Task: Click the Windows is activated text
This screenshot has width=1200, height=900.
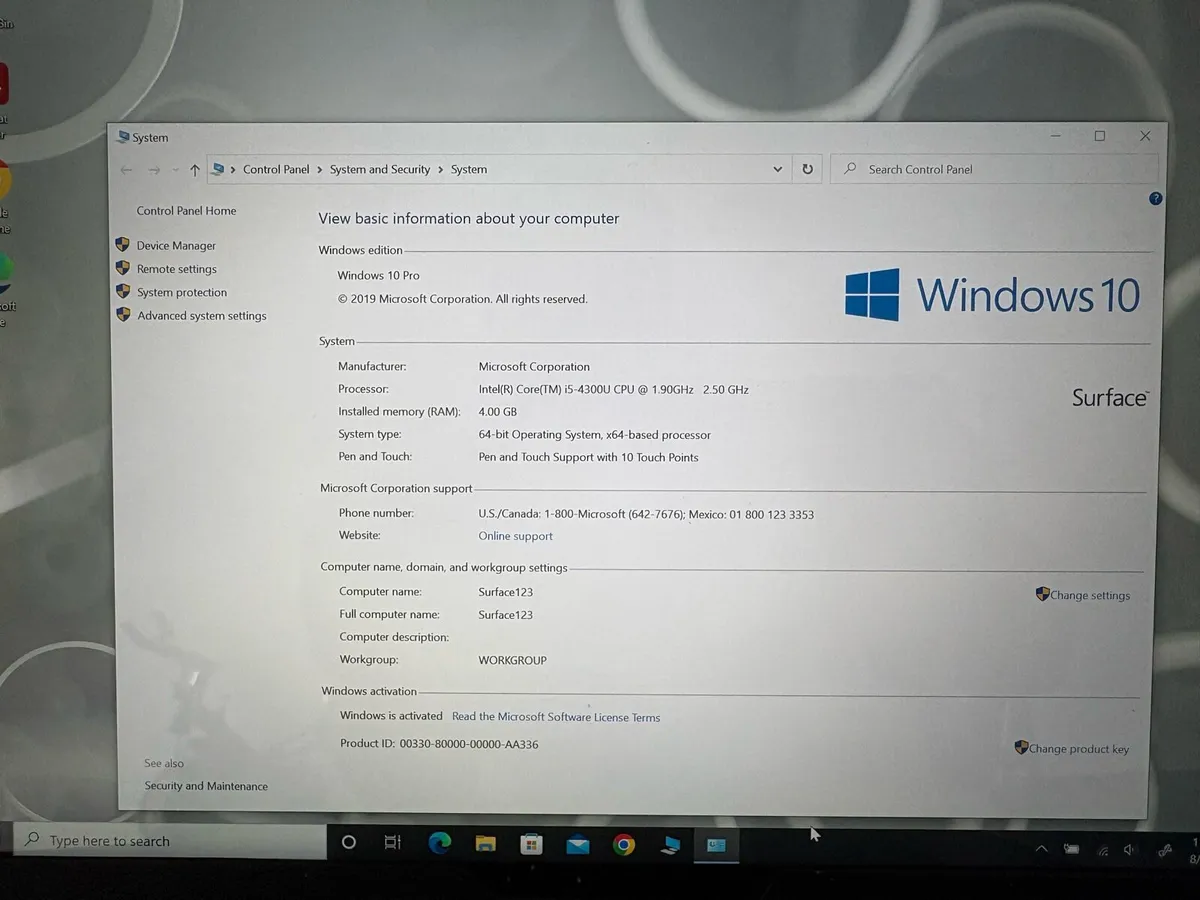Action: 391,716
